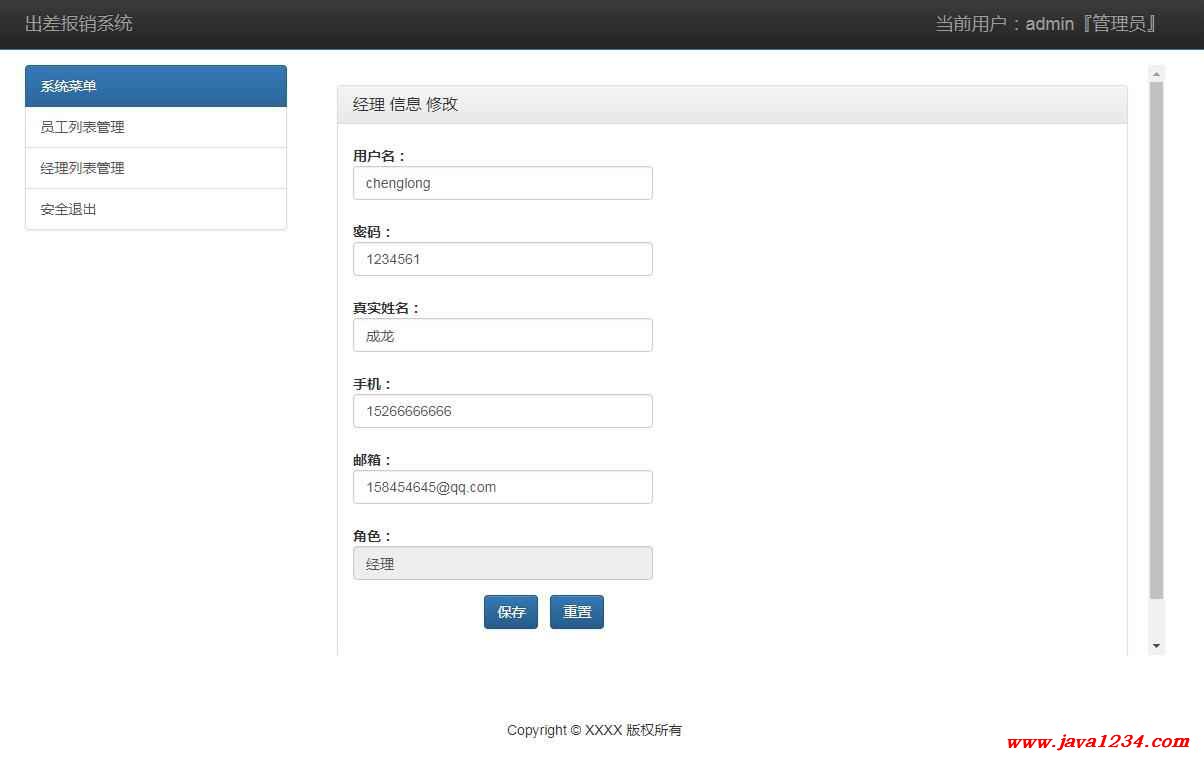The width and height of the screenshot is (1204, 765).
Task: Click the Copyright XXXX 版权所有 footer text
Action: (x=594, y=730)
